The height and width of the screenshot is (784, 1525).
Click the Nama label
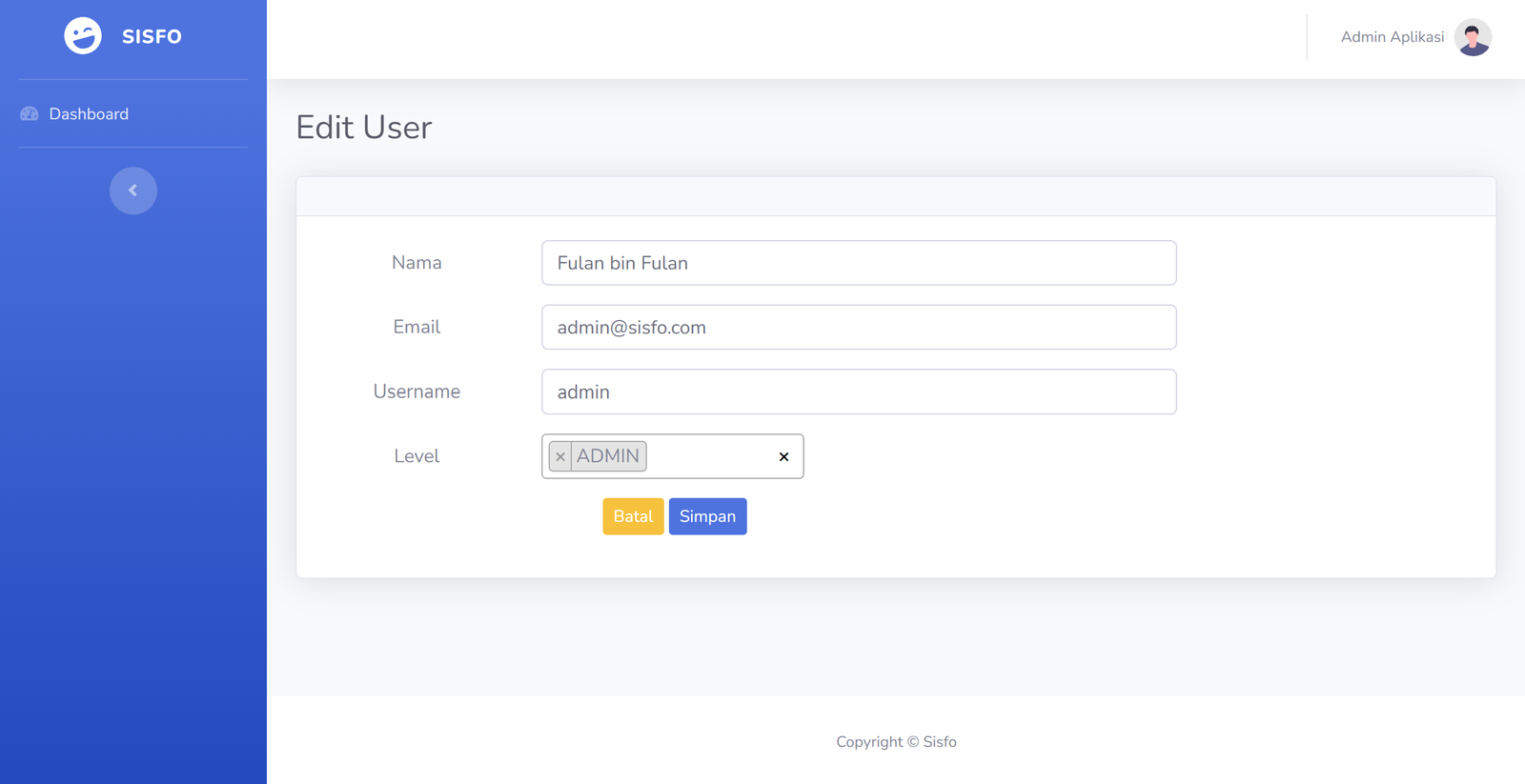[417, 263]
